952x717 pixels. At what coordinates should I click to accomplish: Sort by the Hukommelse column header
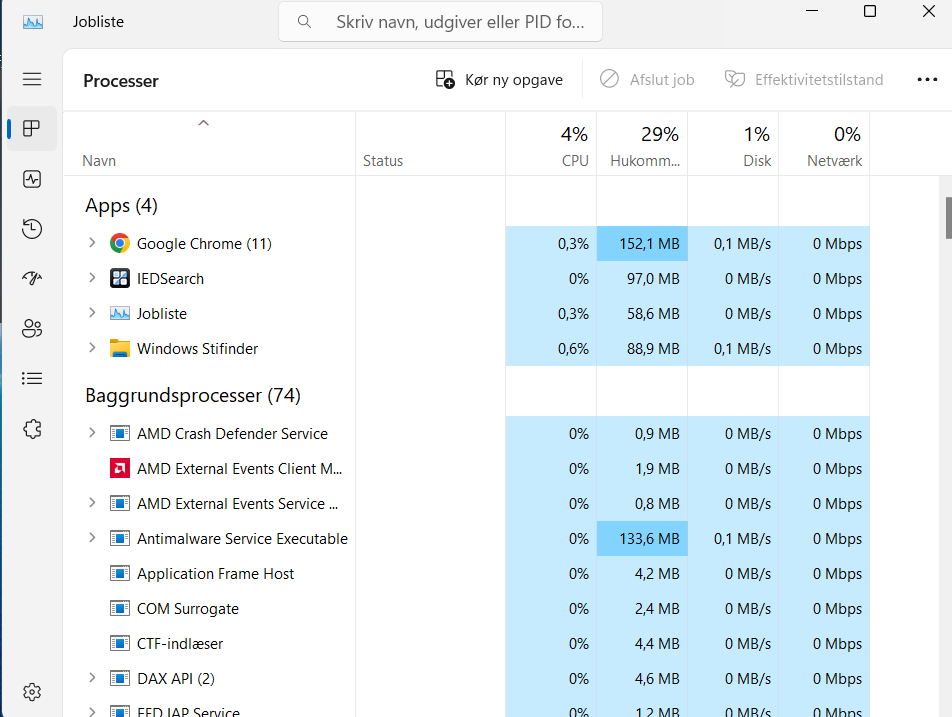pos(641,143)
